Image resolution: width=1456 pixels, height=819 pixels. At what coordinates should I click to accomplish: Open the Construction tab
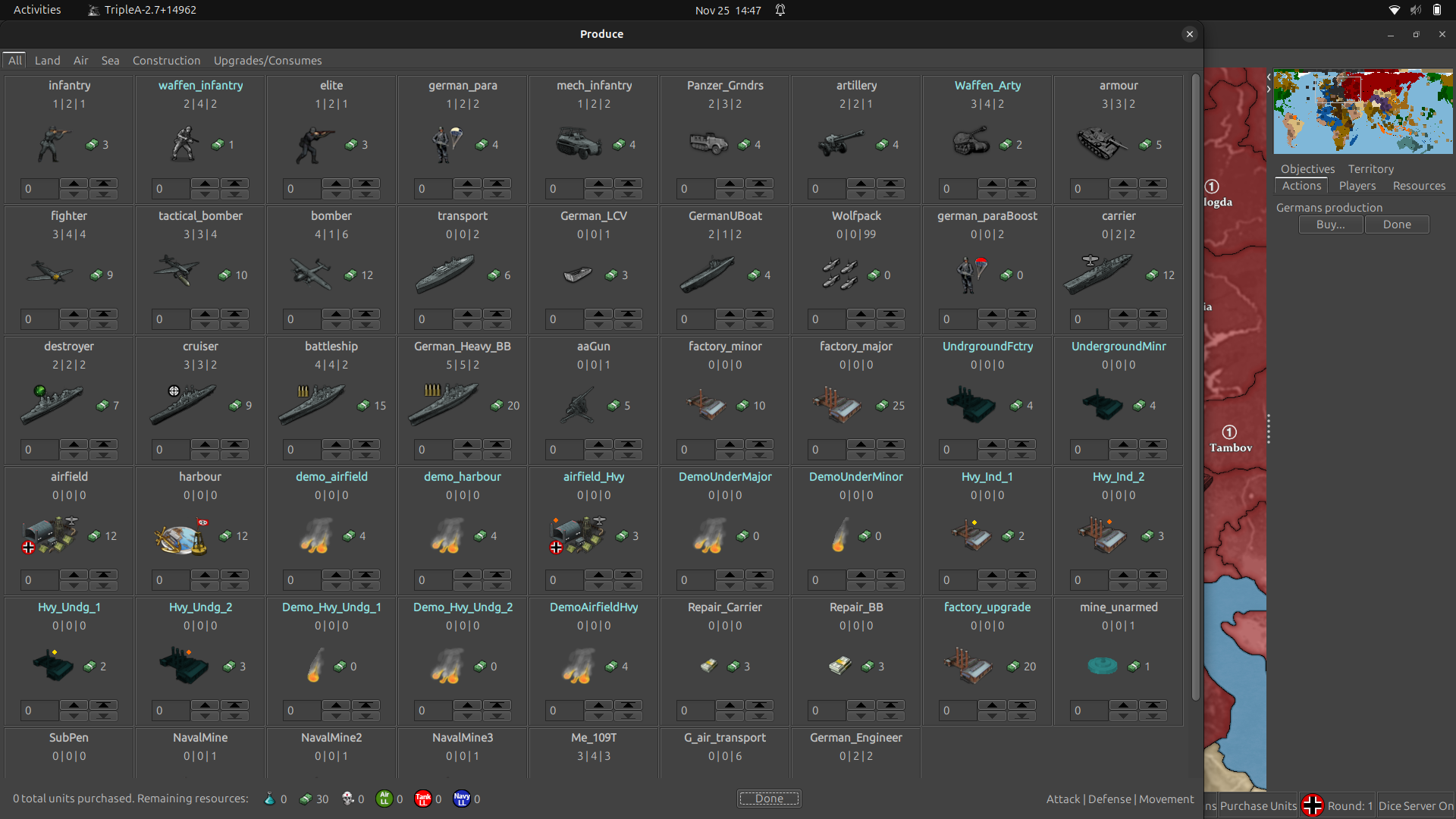click(166, 61)
